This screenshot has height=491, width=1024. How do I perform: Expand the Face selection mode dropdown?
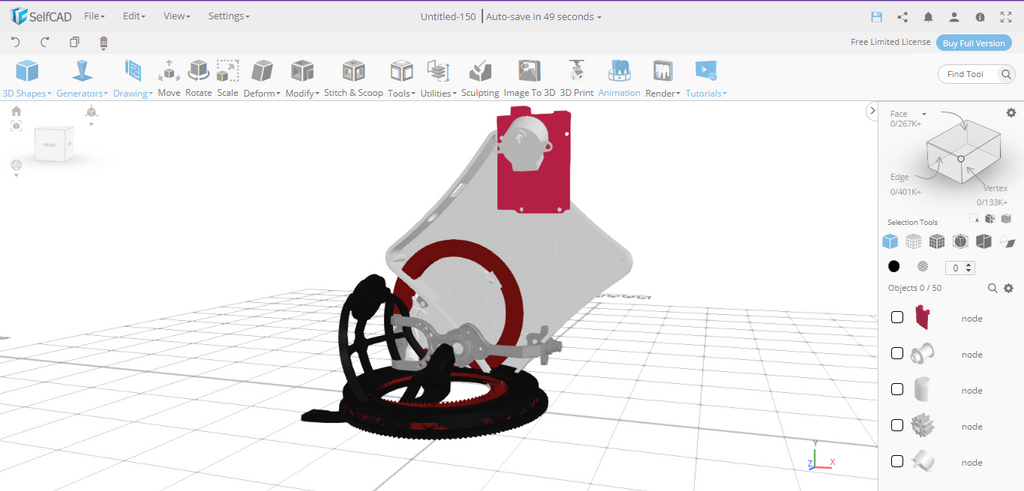[x=924, y=114]
